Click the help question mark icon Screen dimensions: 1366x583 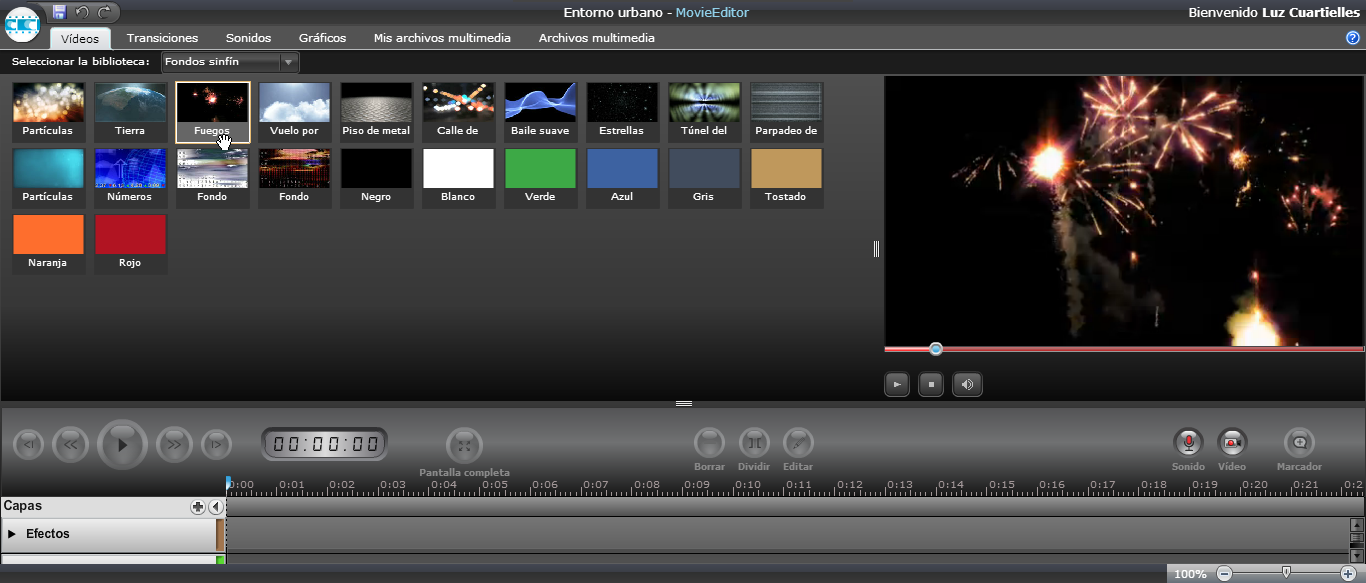click(1353, 37)
